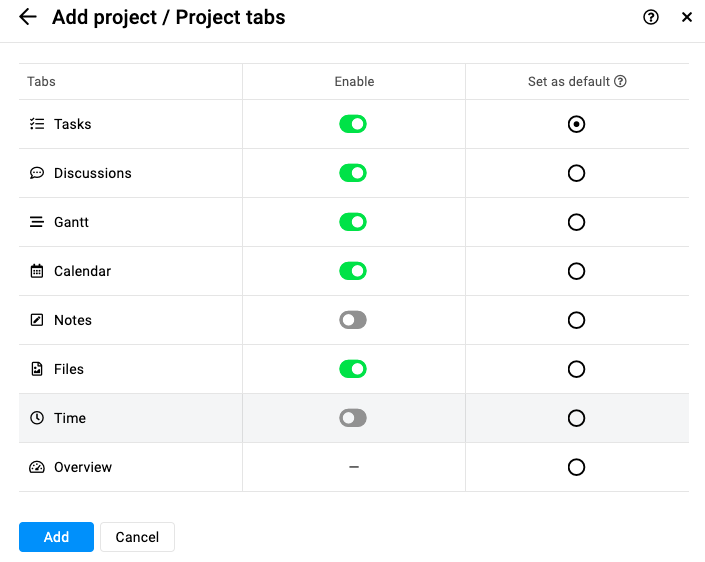Enable the Notes tab toggle
Screen dimensions: 705x562
pyautogui.click(x=353, y=320)
